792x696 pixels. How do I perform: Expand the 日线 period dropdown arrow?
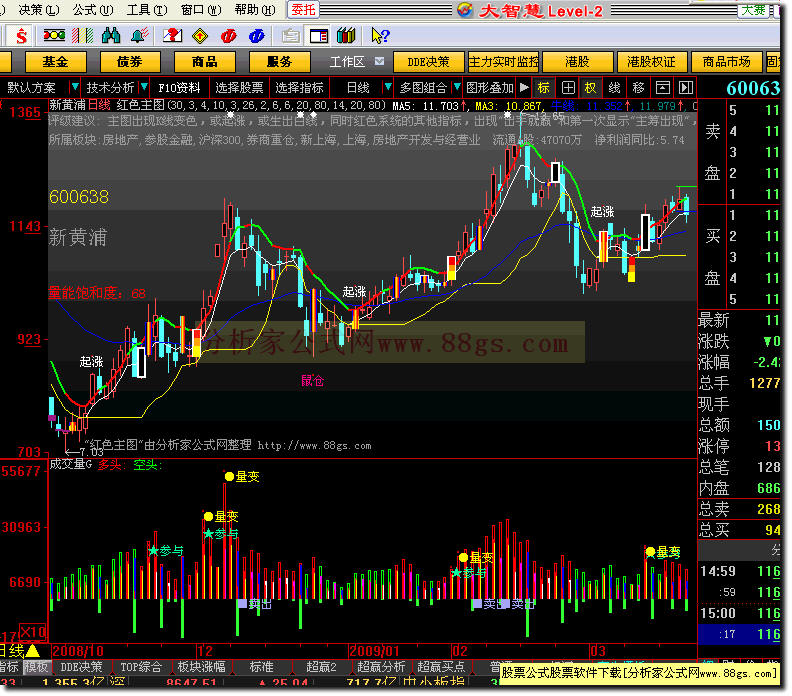point(388,87)
